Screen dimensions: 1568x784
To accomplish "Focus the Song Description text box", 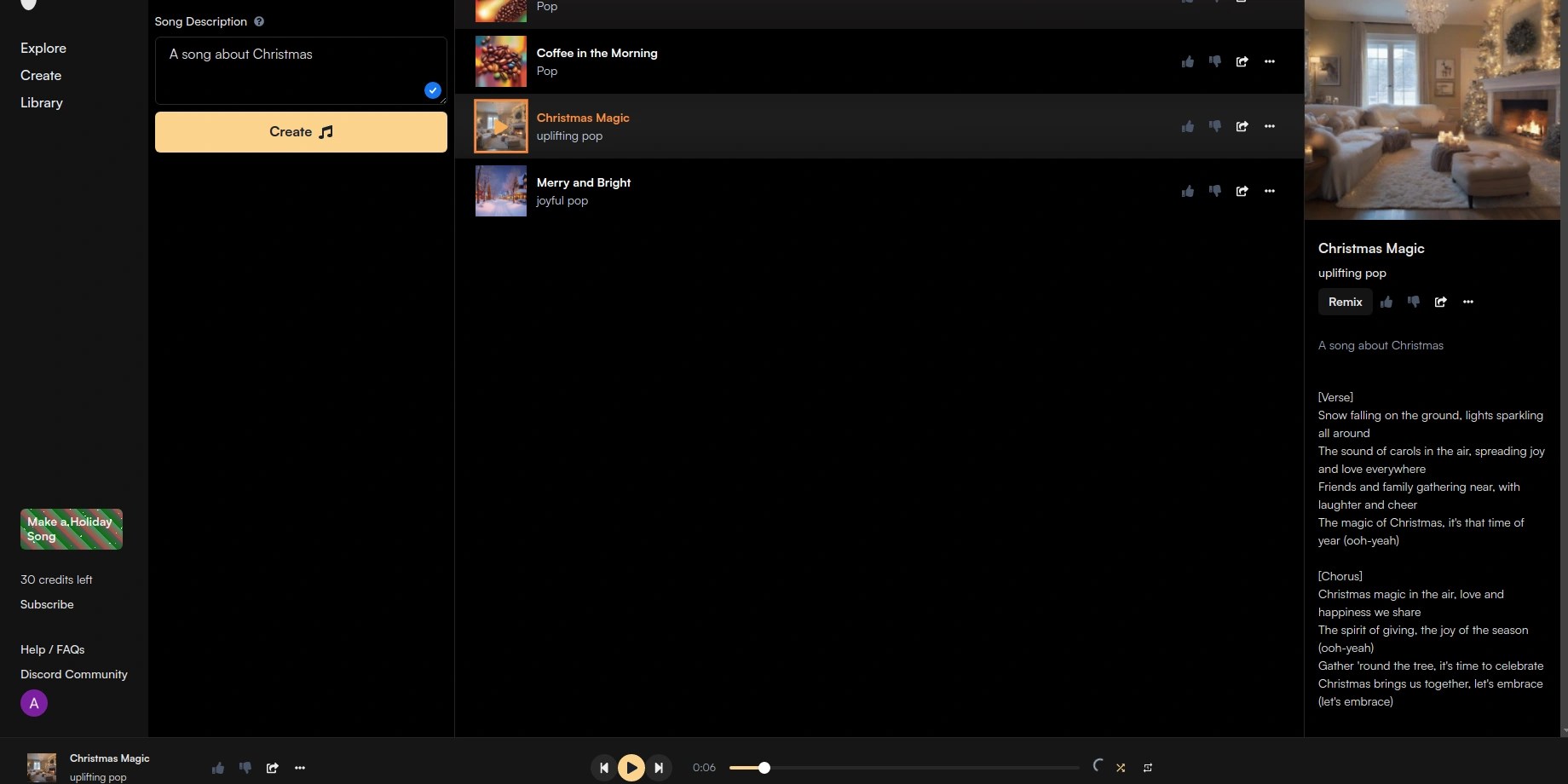I will [301, 71].
